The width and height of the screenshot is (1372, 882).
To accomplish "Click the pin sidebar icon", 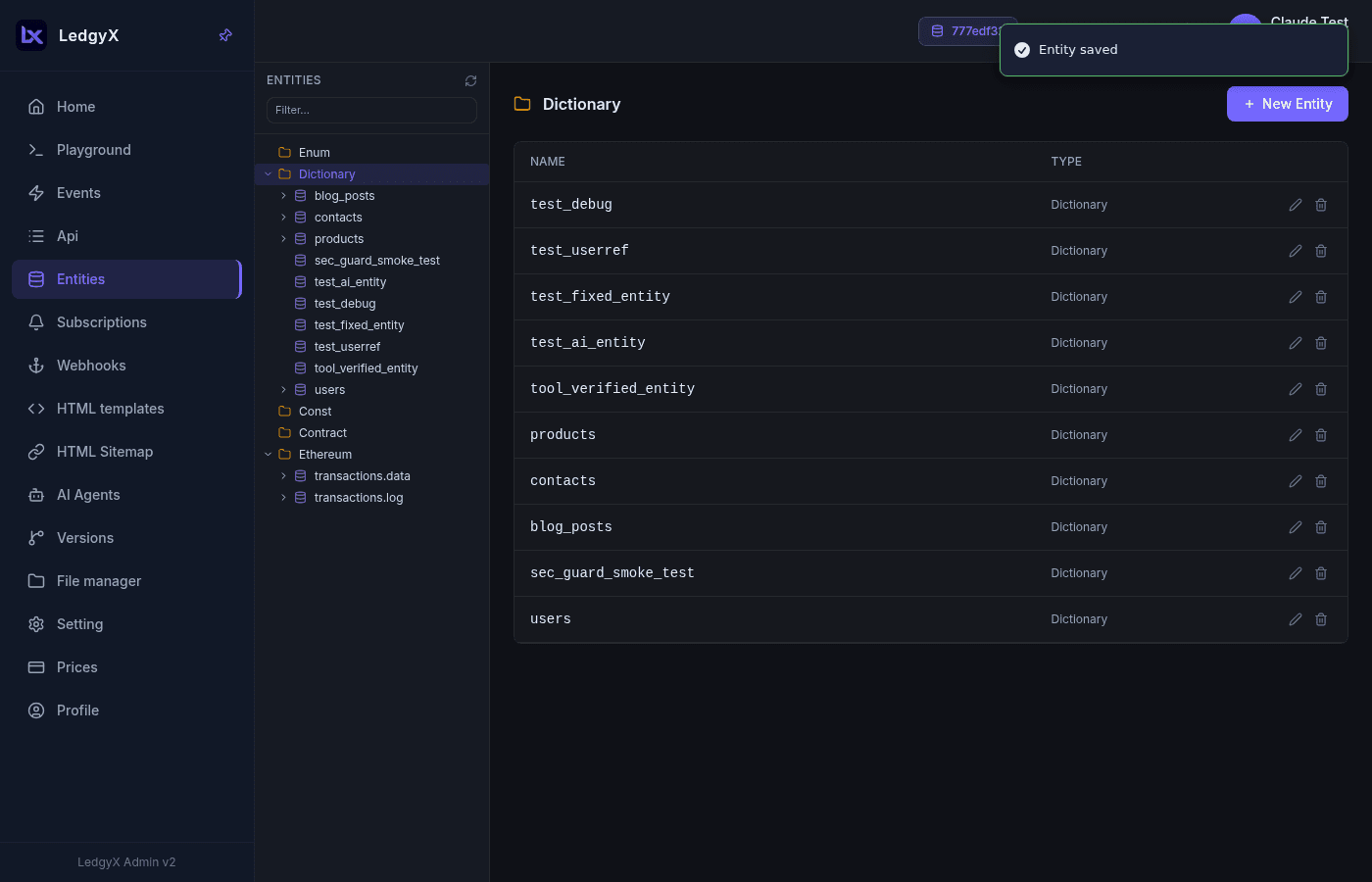I will [225, 35].
